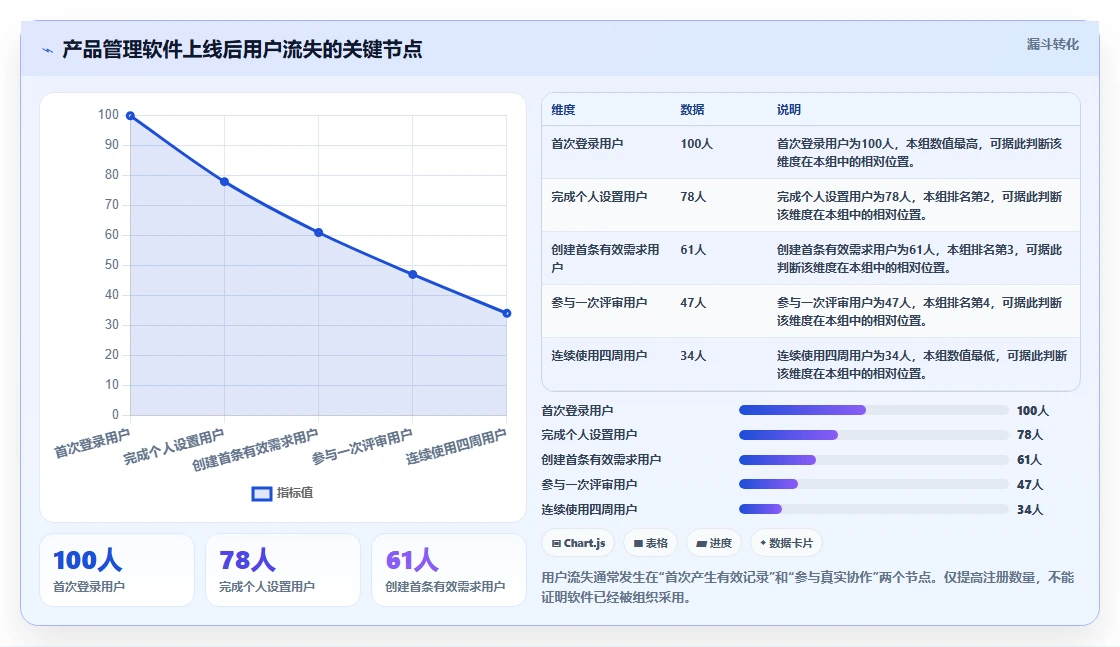Click the 维度 column header
Viewport: 1120px width, 647px height.
coord(563,110)
